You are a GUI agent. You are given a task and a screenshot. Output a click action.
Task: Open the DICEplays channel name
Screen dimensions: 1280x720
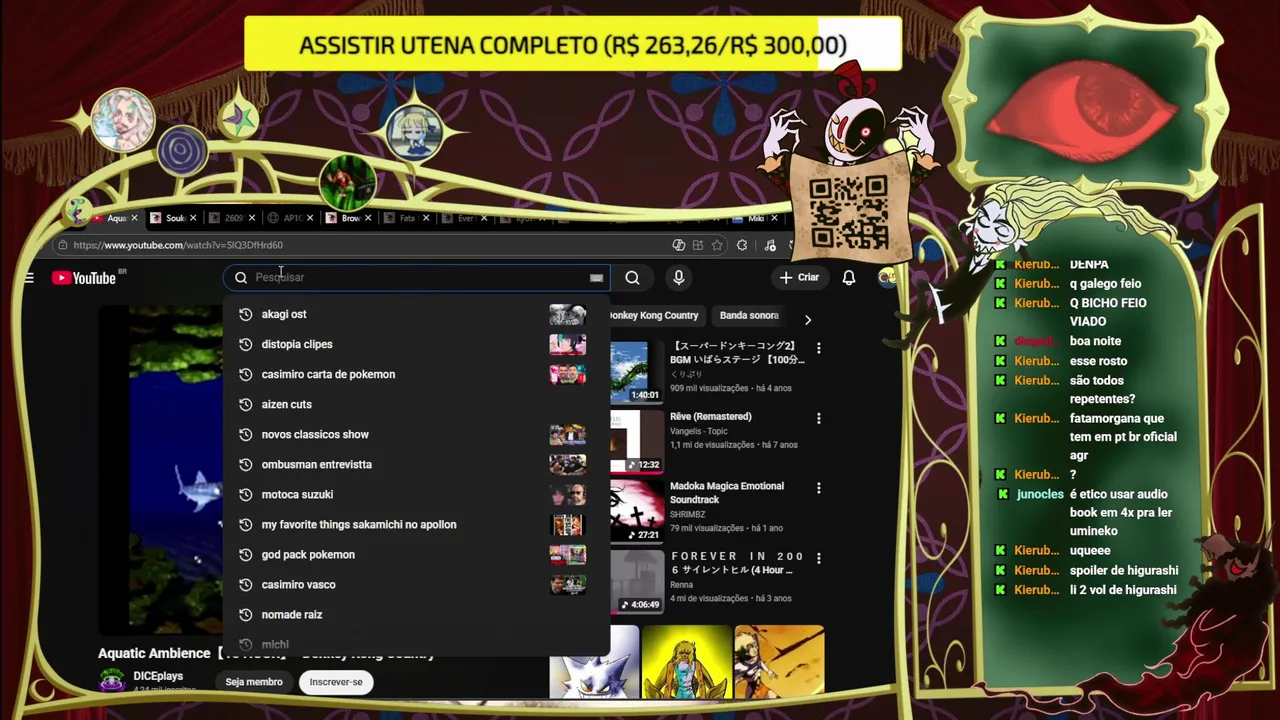point(158,676)
